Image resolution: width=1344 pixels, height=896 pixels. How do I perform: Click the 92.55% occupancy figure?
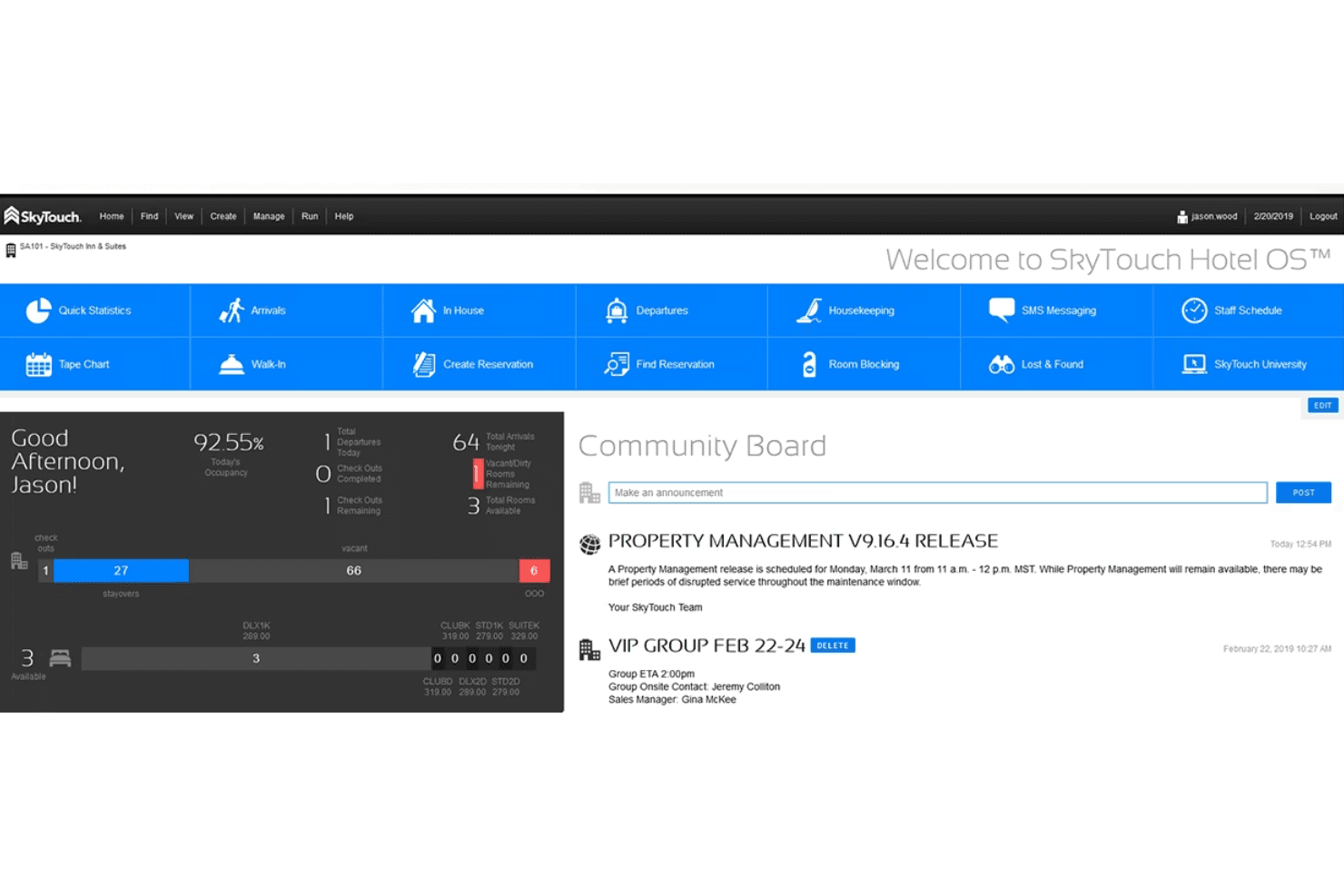(x=229, y=442)
